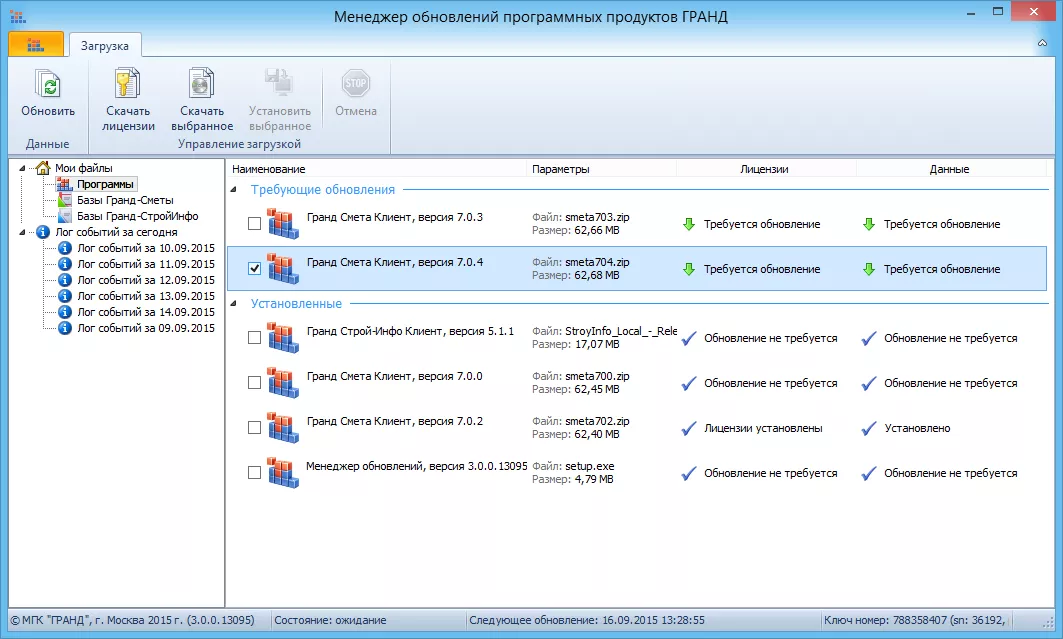Click program icon of версия 7.0.4
The image size is (1063, 639).
click(x=283, y=268)
